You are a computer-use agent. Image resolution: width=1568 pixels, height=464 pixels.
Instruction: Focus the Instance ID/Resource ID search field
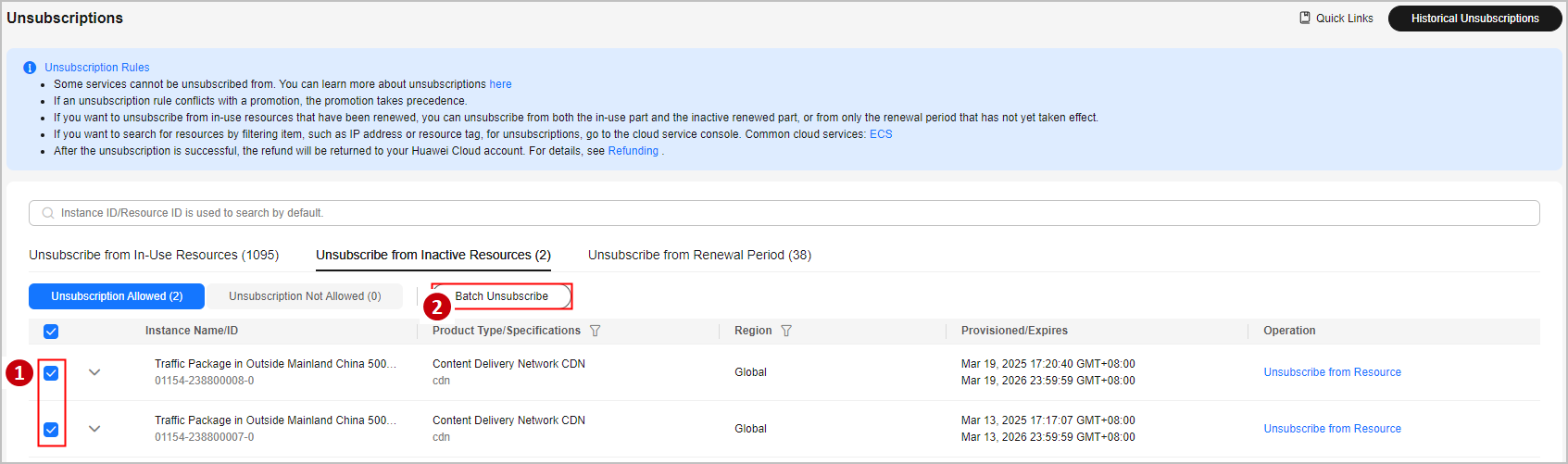(x=741, y=213)
